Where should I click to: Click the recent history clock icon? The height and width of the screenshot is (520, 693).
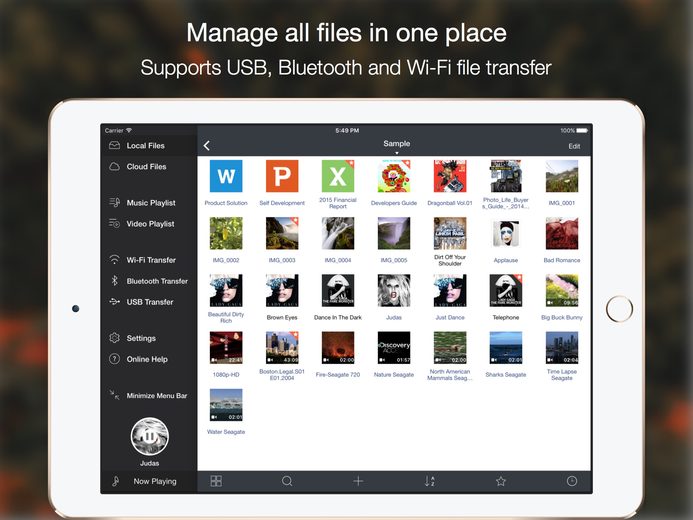572,481
